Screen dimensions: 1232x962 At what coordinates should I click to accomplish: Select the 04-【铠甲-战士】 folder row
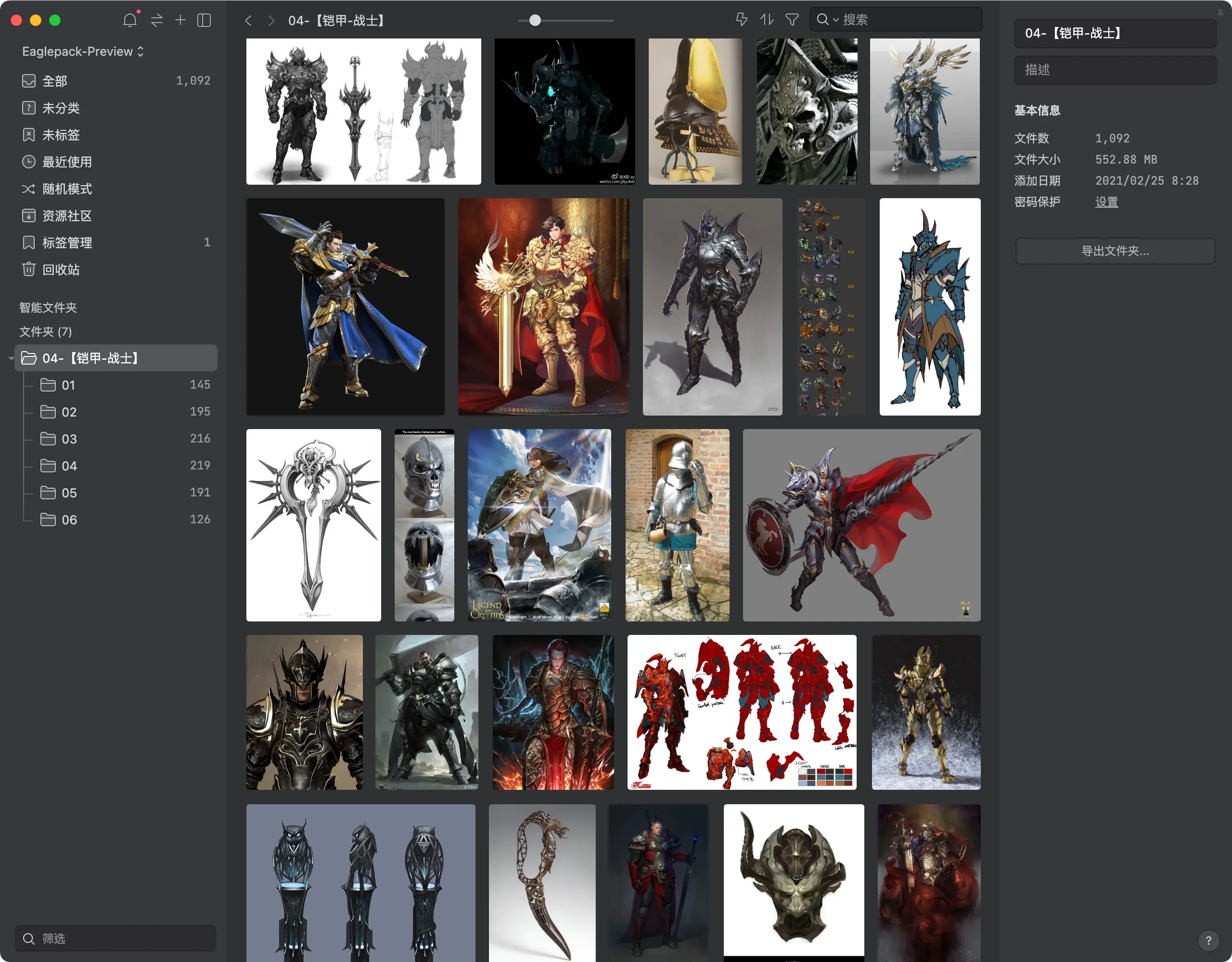(116, 358)
